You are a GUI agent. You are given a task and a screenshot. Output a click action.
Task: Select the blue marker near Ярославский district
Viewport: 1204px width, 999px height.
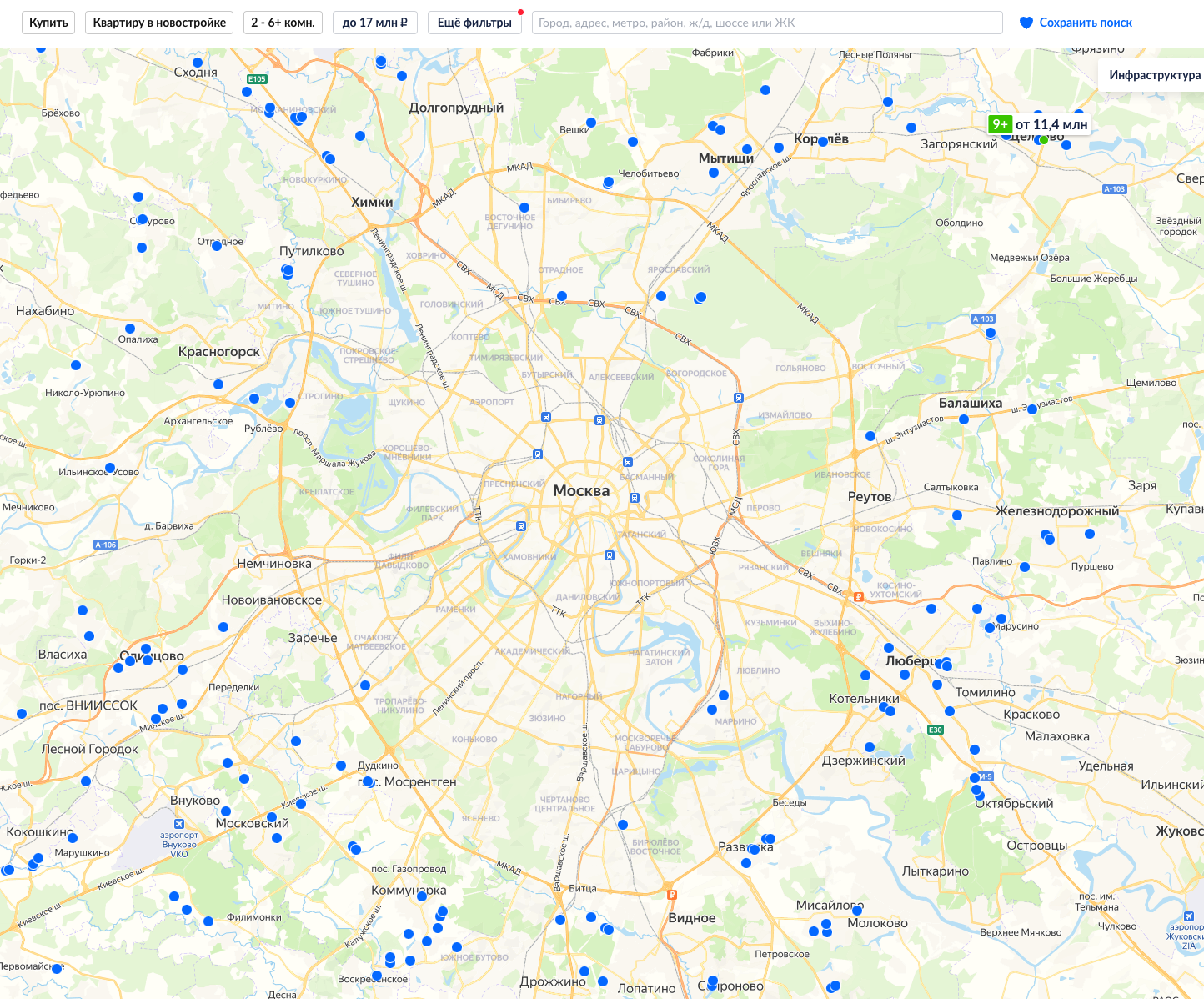coord(661,296)
